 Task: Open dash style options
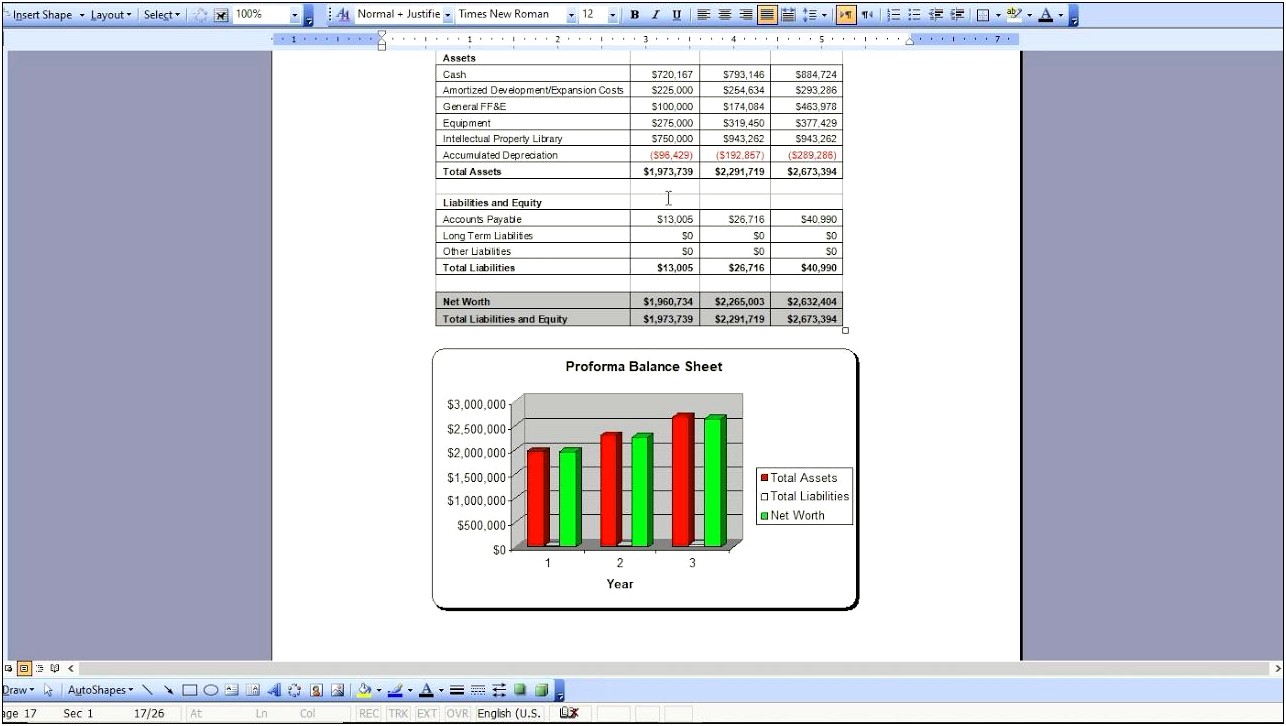pyautogui.click(x=477, y=690)
